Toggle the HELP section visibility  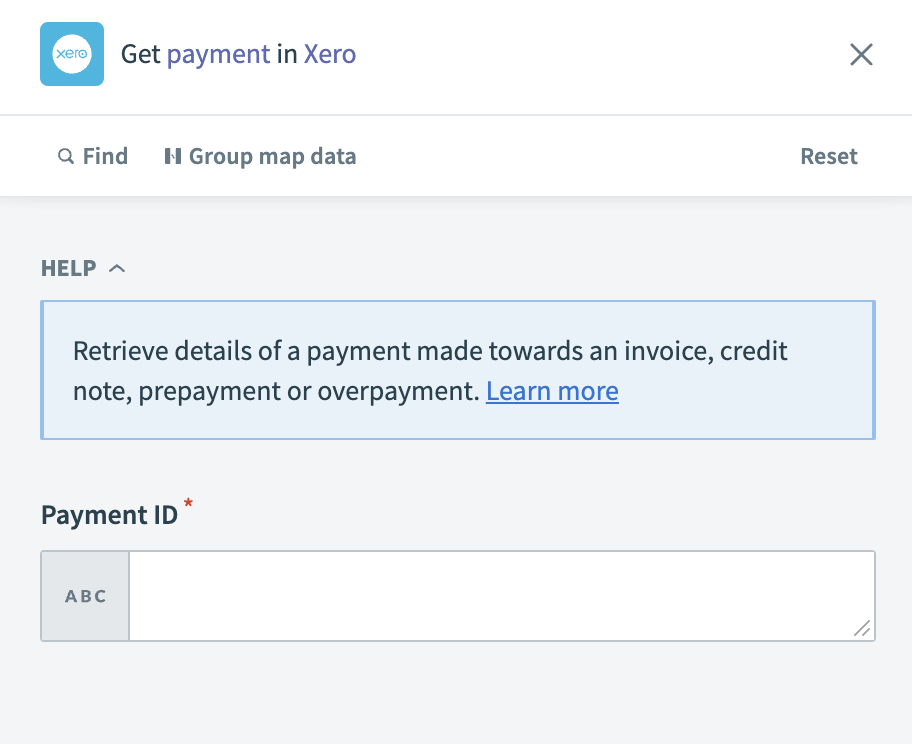[118, 268]
